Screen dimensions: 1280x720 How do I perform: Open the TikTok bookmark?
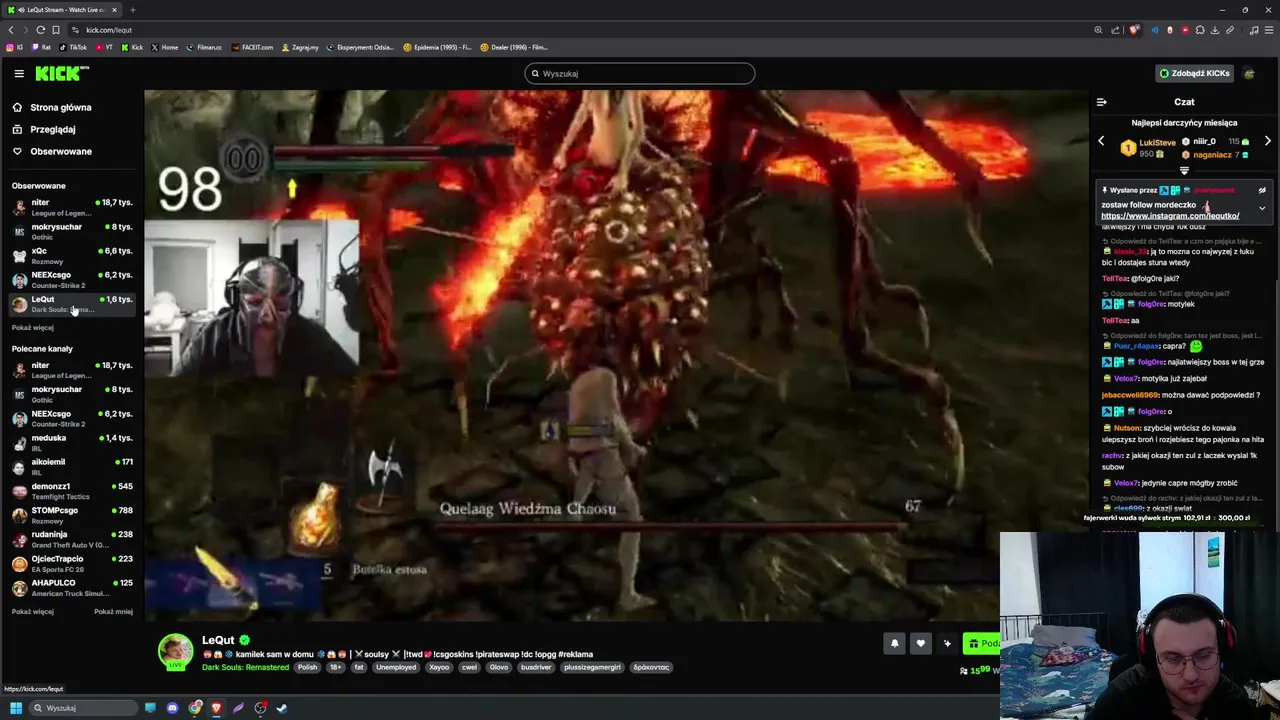pos(73,47)
